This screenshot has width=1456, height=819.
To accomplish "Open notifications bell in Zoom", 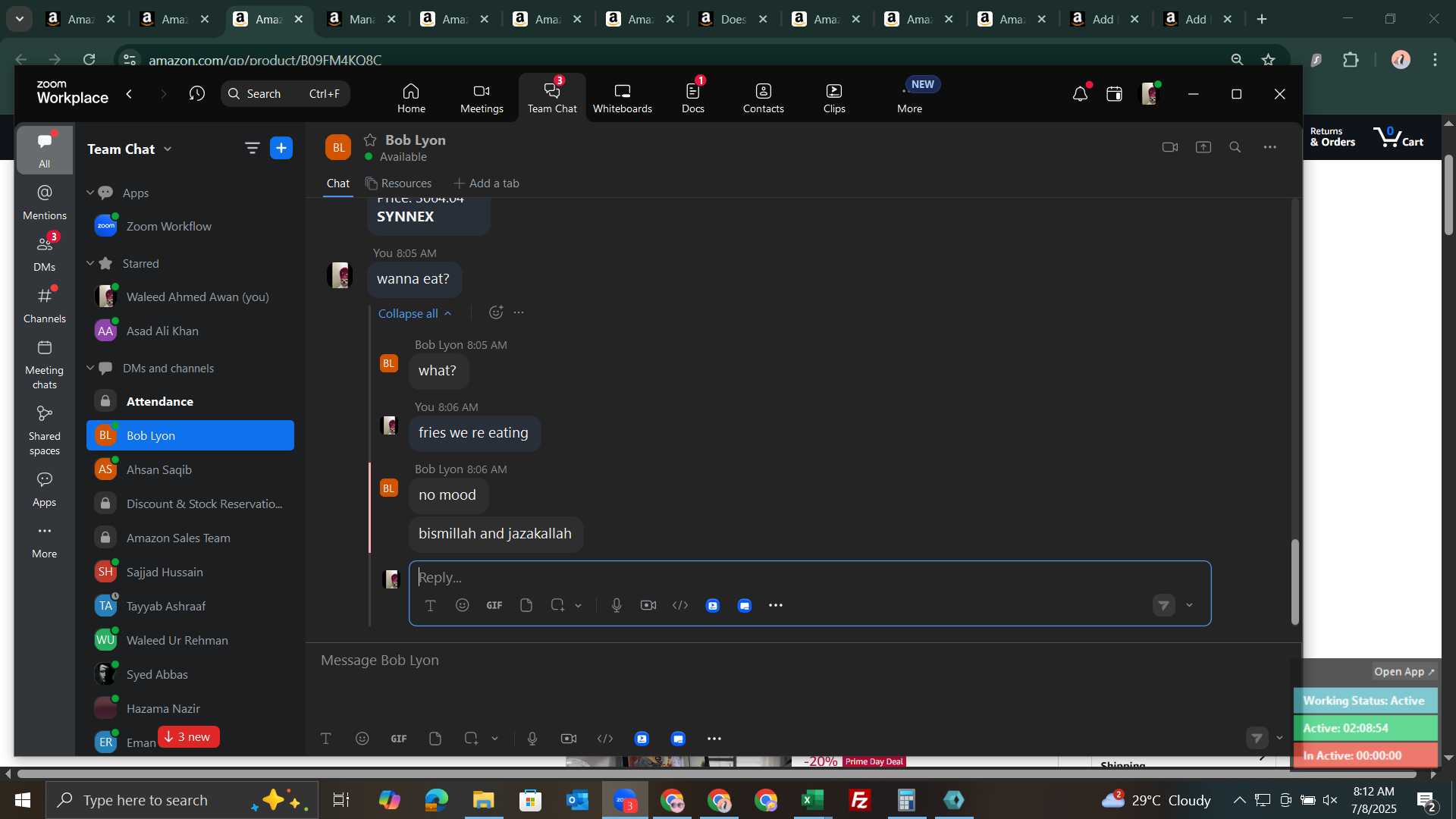I will pyautogui.click(x=1080, y=94).
